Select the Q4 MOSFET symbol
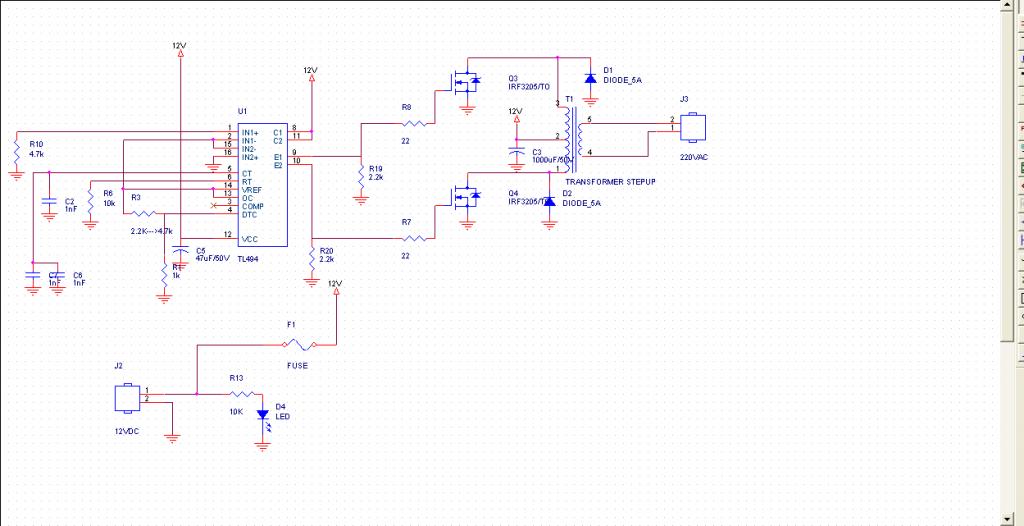 [468, 195]
